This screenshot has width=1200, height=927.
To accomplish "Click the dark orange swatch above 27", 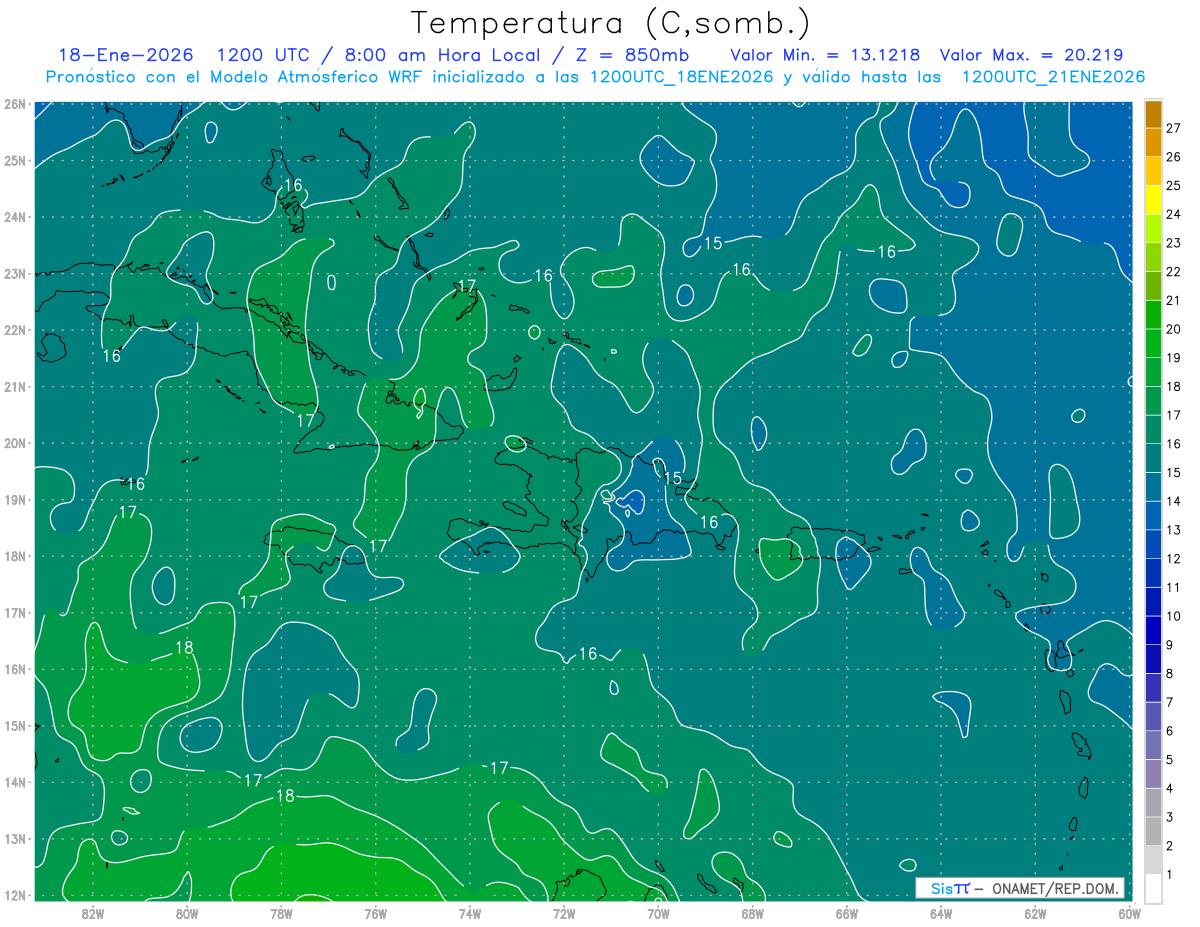I will [x=1153, y=114].
